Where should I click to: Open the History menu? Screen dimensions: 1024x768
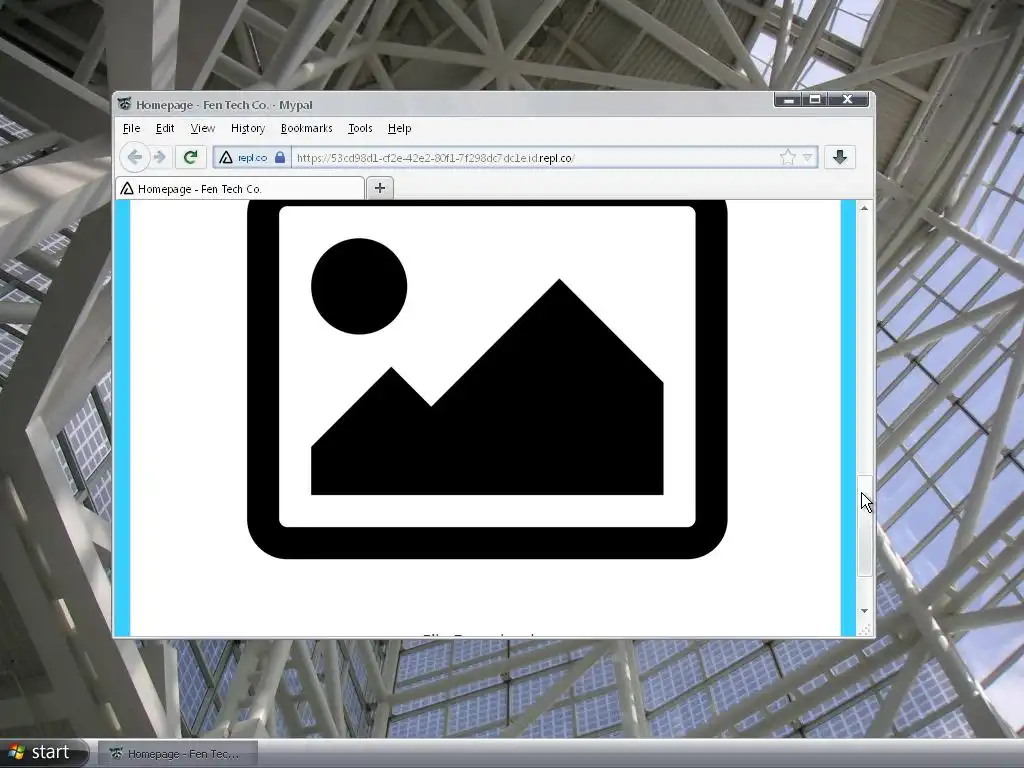[248, 128]
